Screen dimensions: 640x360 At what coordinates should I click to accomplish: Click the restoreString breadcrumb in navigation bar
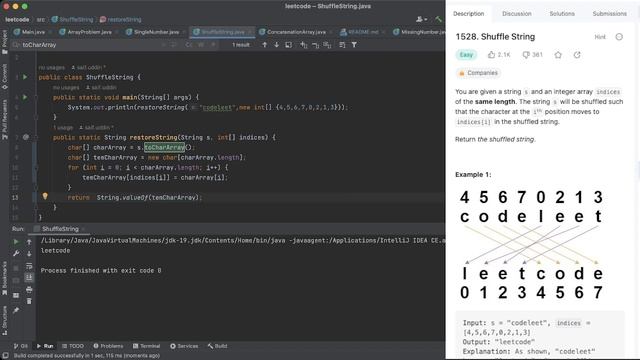coord(121,19)
